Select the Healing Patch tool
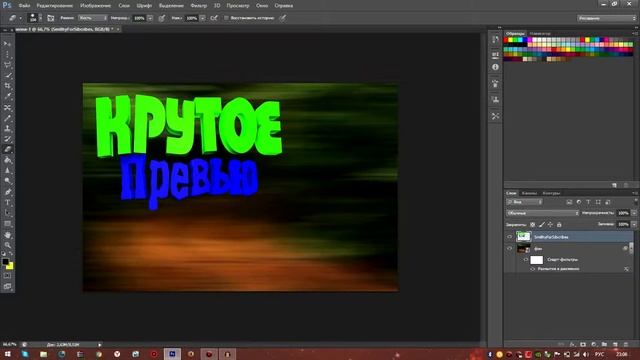The width and height of the screenshot is (640, 360). point(7,107)
